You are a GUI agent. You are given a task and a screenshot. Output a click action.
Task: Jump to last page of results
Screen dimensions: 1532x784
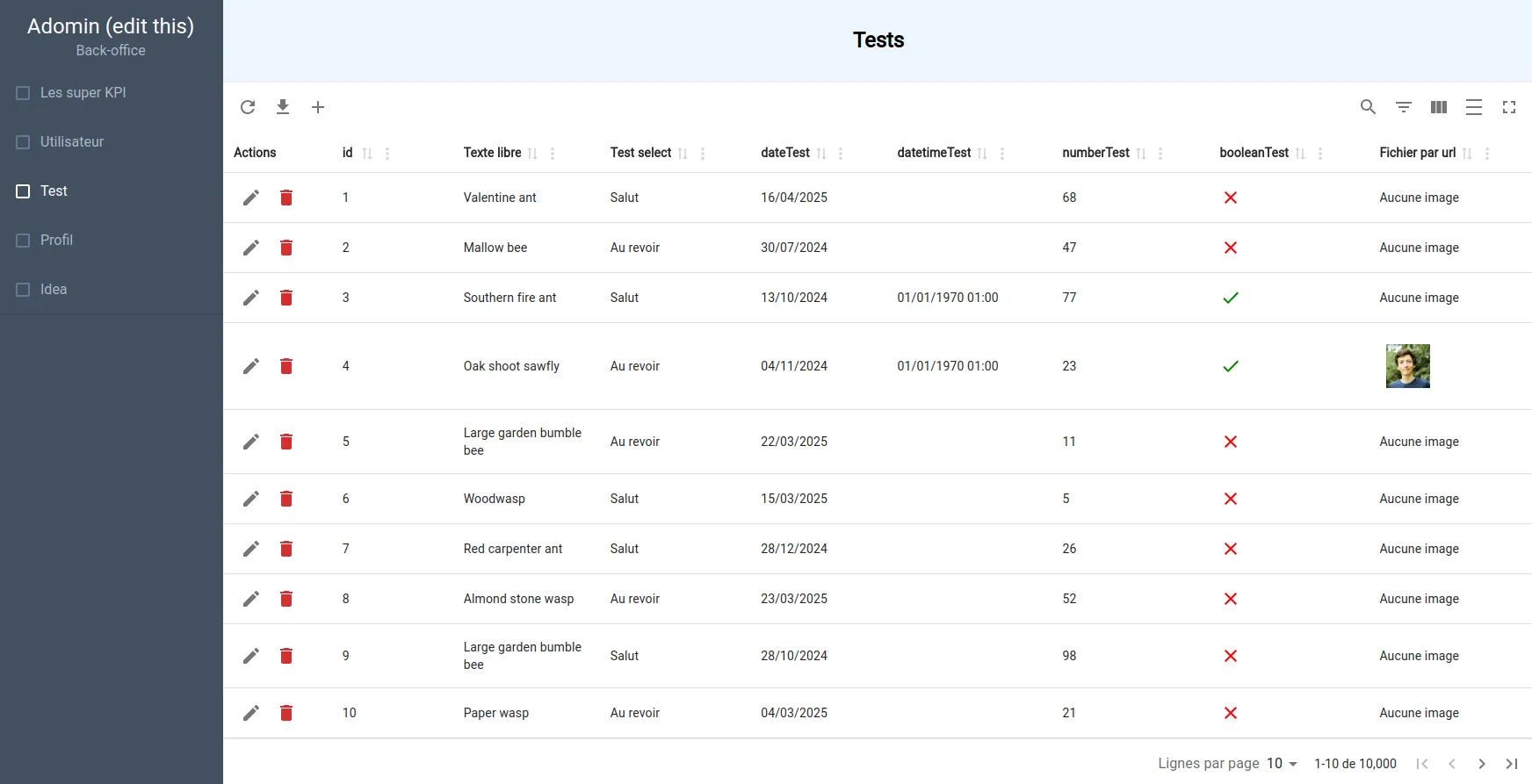click(x=1512, y=764)
